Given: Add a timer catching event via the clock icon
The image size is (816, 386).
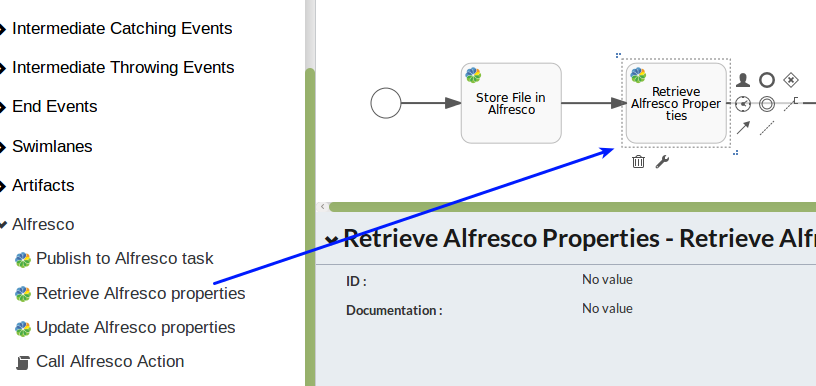Looking at the screenshot, I should pyautogui.click(x=743, y=104).
